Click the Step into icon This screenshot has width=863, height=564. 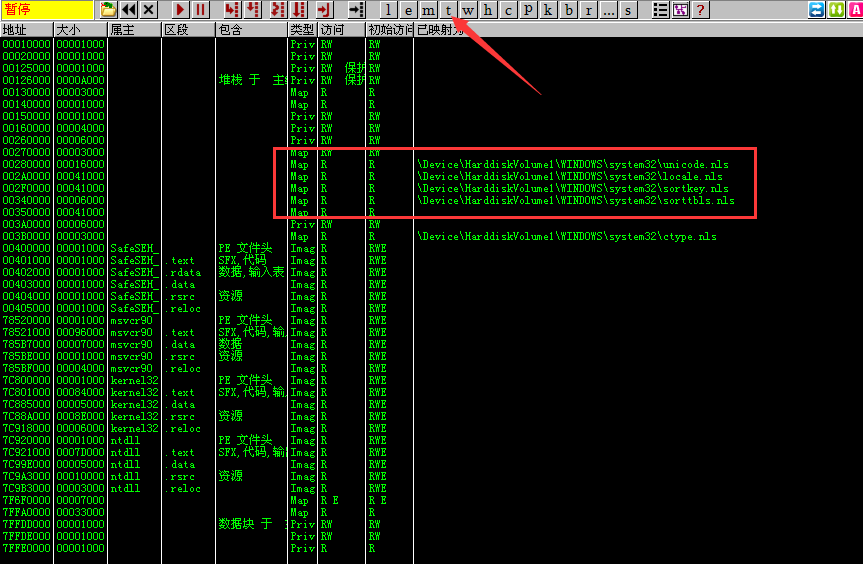pyautogui.click(x=233, y=10)
